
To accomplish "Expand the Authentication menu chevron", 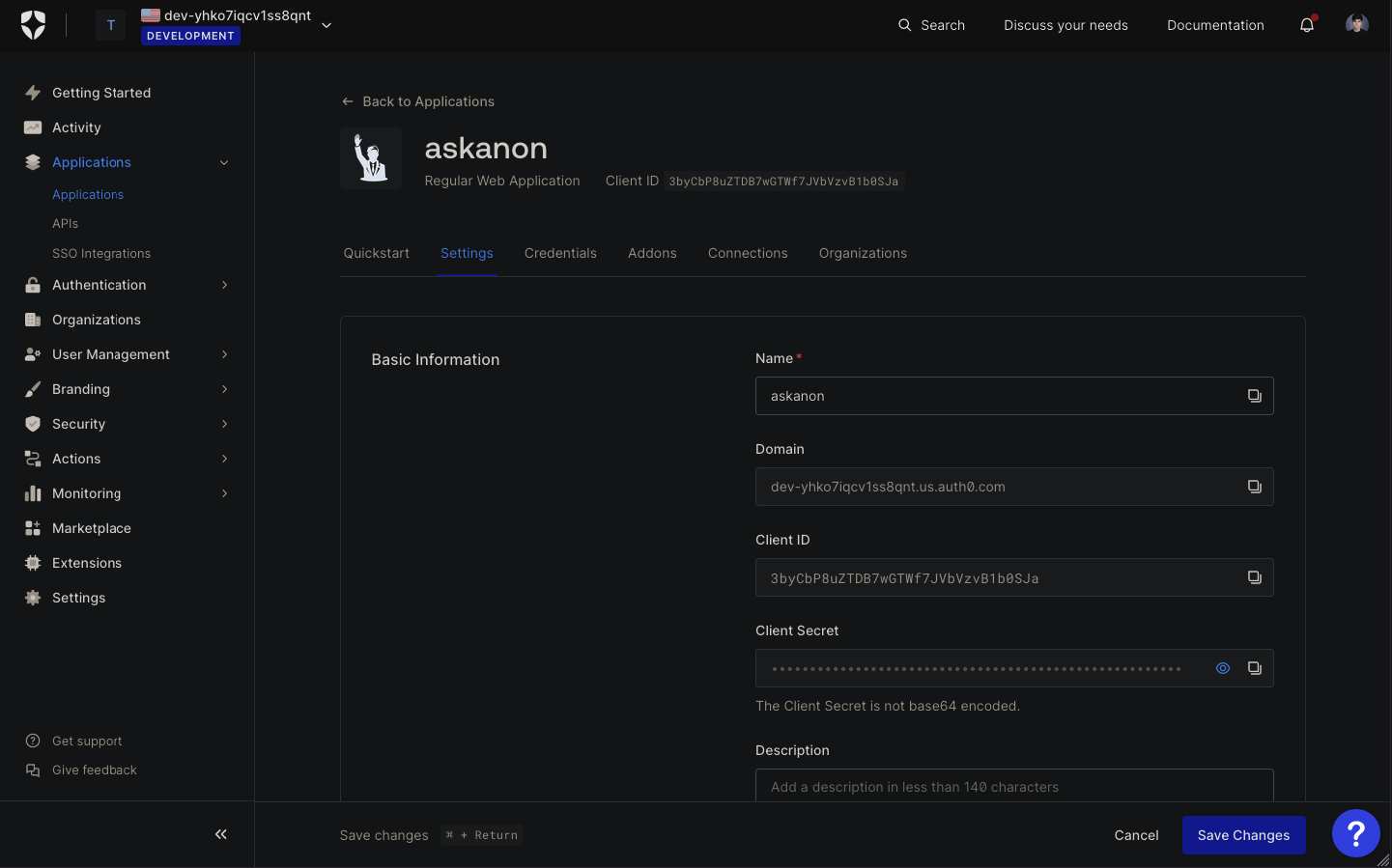I will 224,285.
